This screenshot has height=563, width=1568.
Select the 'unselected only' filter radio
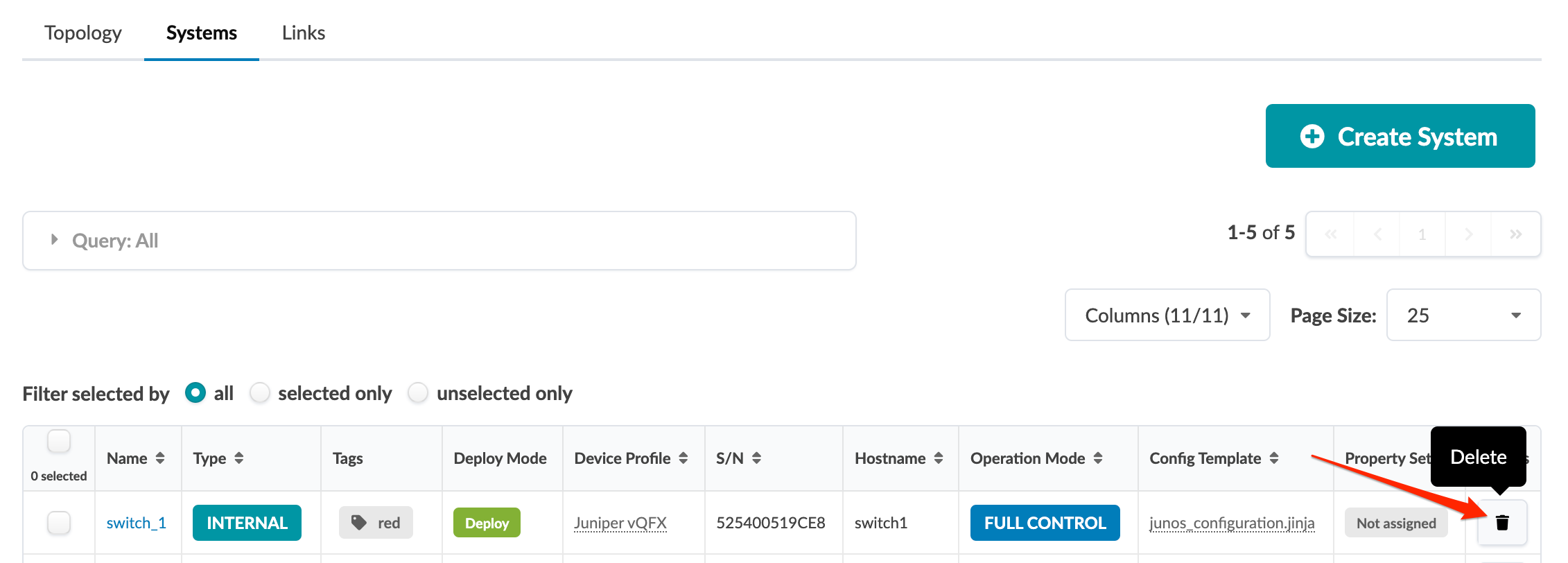click(418, 393)
